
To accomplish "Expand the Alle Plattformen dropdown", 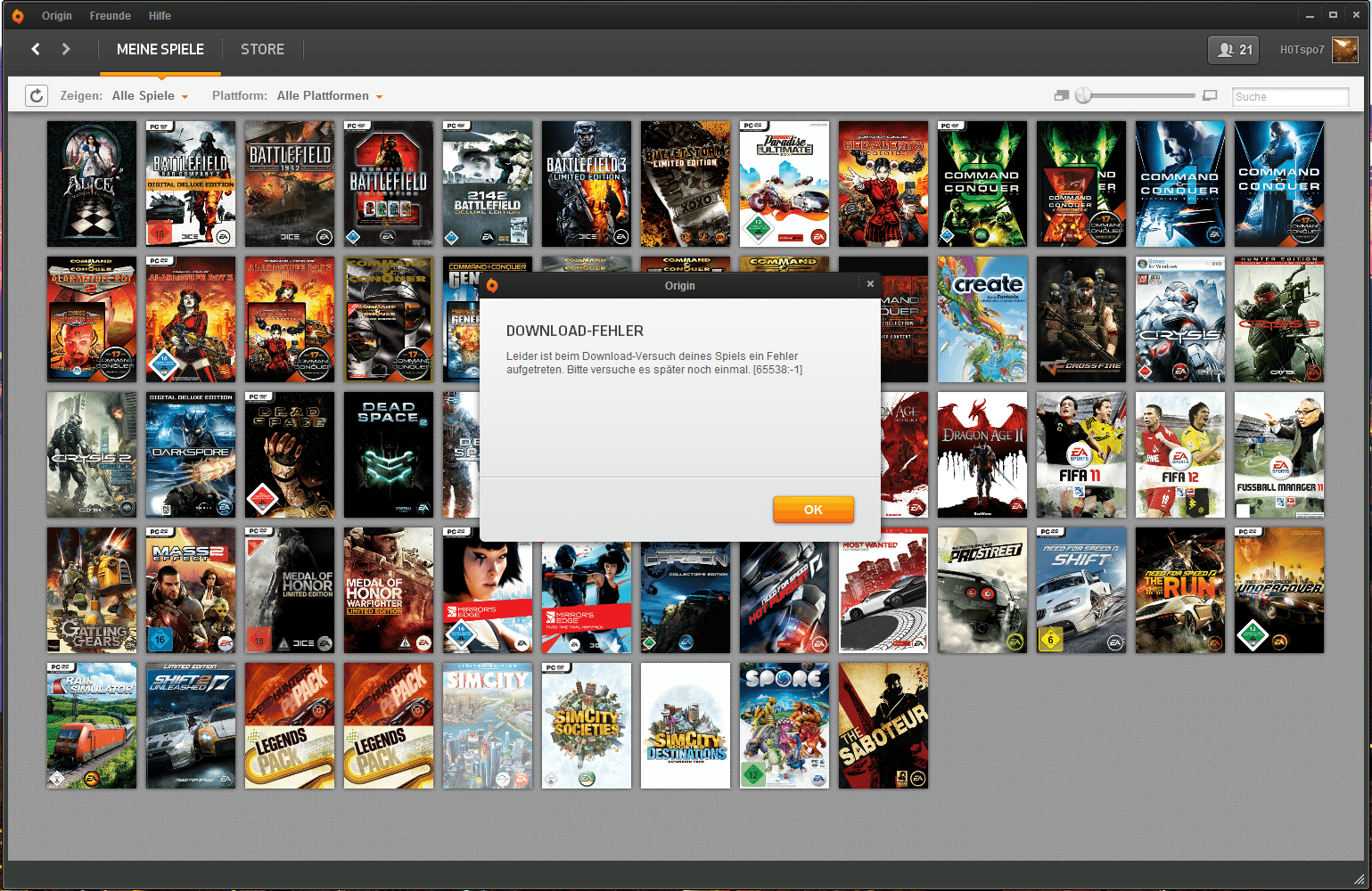I will pyautogui.click(x=329, y=96).
